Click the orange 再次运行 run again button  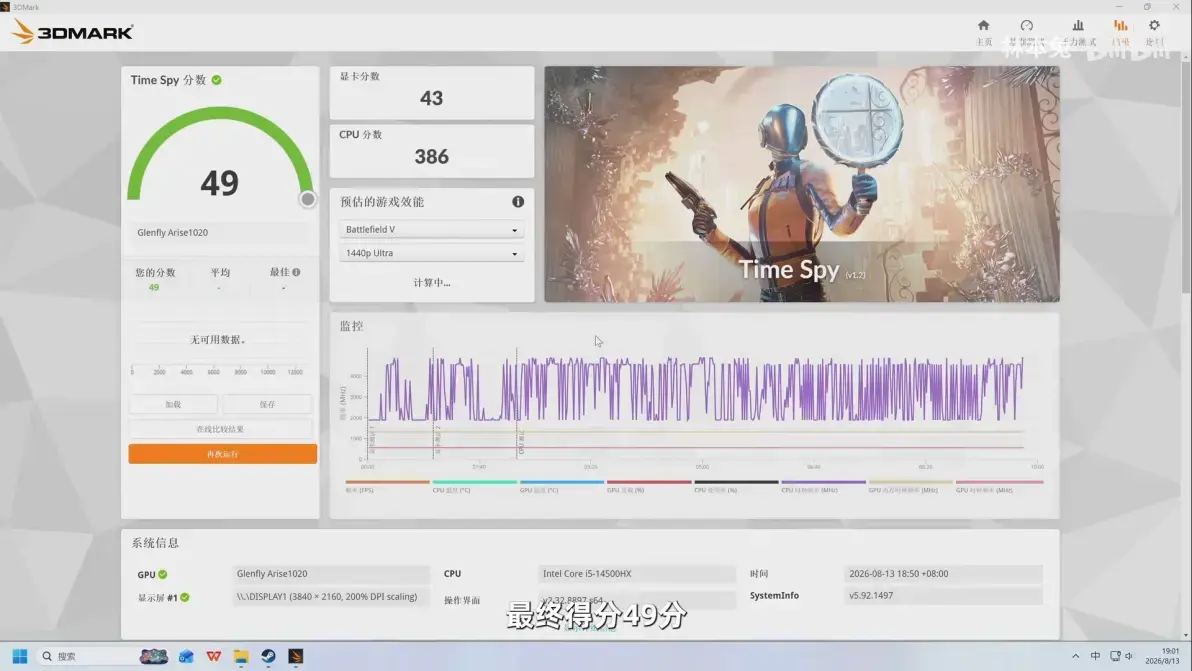pos(223,454)
